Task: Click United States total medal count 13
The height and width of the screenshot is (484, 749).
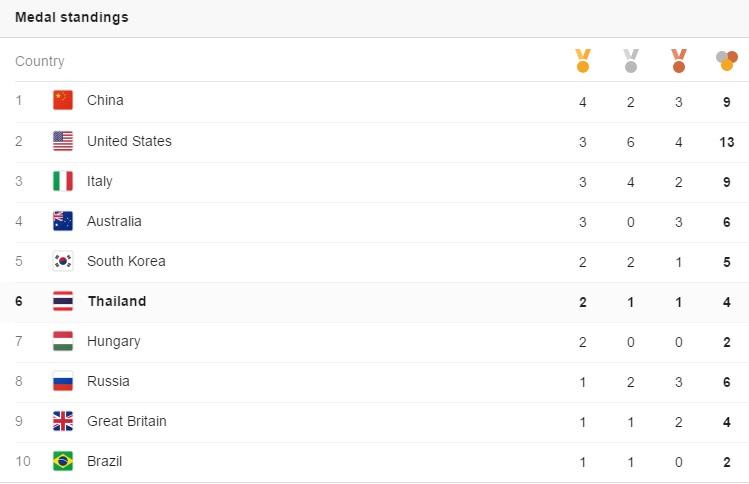Action: pos(727,141)
